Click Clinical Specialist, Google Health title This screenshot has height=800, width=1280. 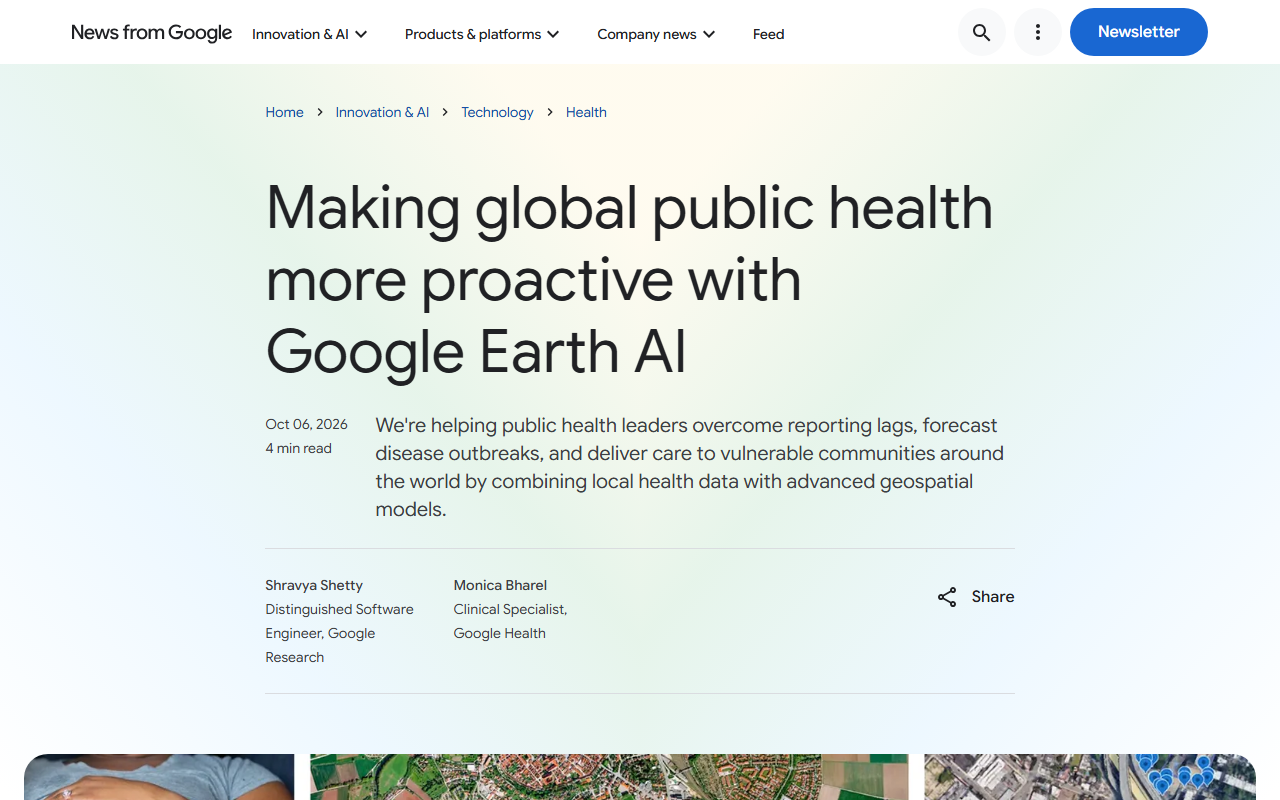(x=510, y=621)
